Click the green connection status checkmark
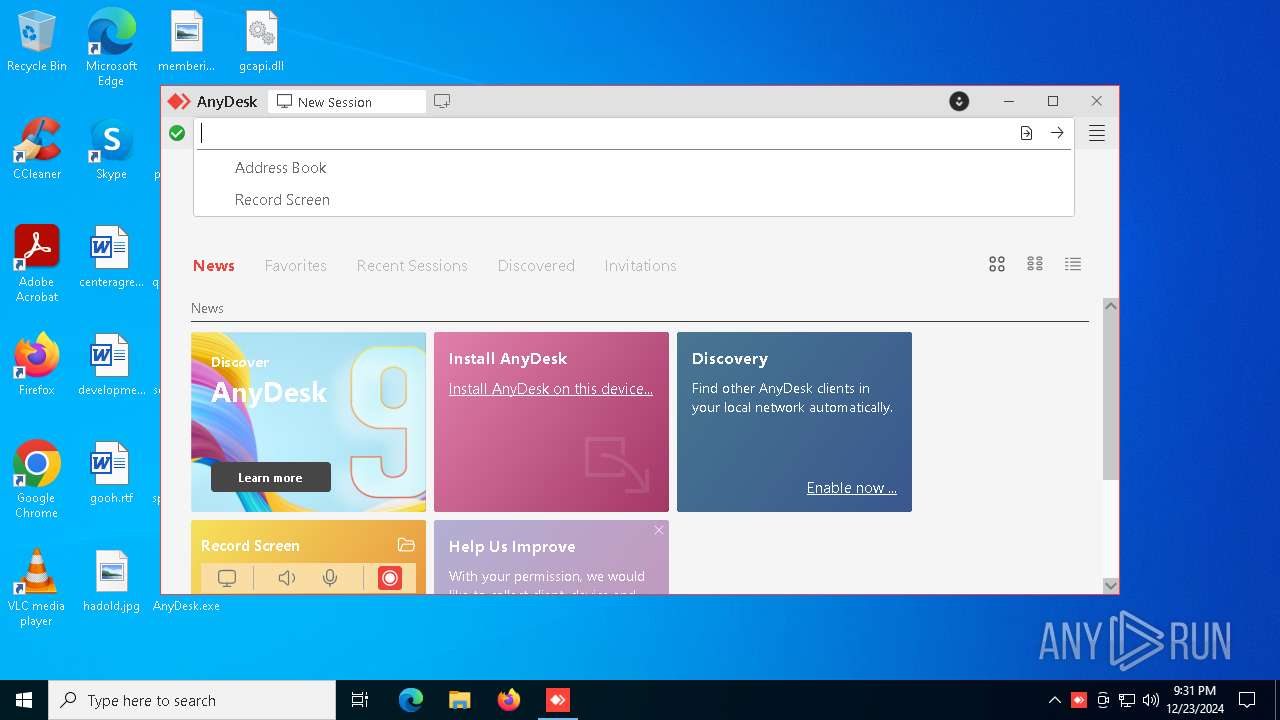Viewport: 1280px width, 720px height. click(177, 133)
